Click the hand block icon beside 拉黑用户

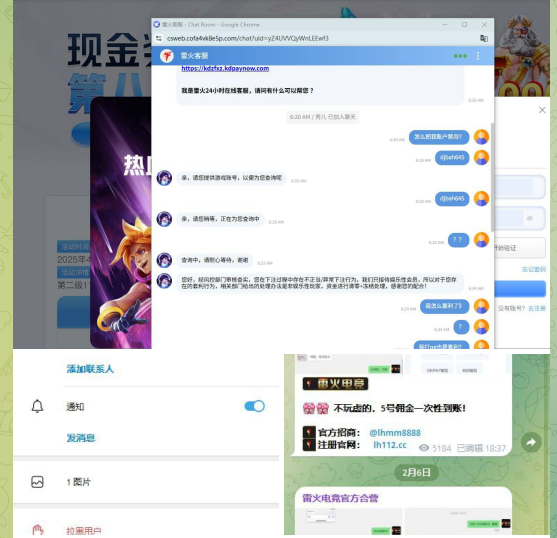point(38,530)
